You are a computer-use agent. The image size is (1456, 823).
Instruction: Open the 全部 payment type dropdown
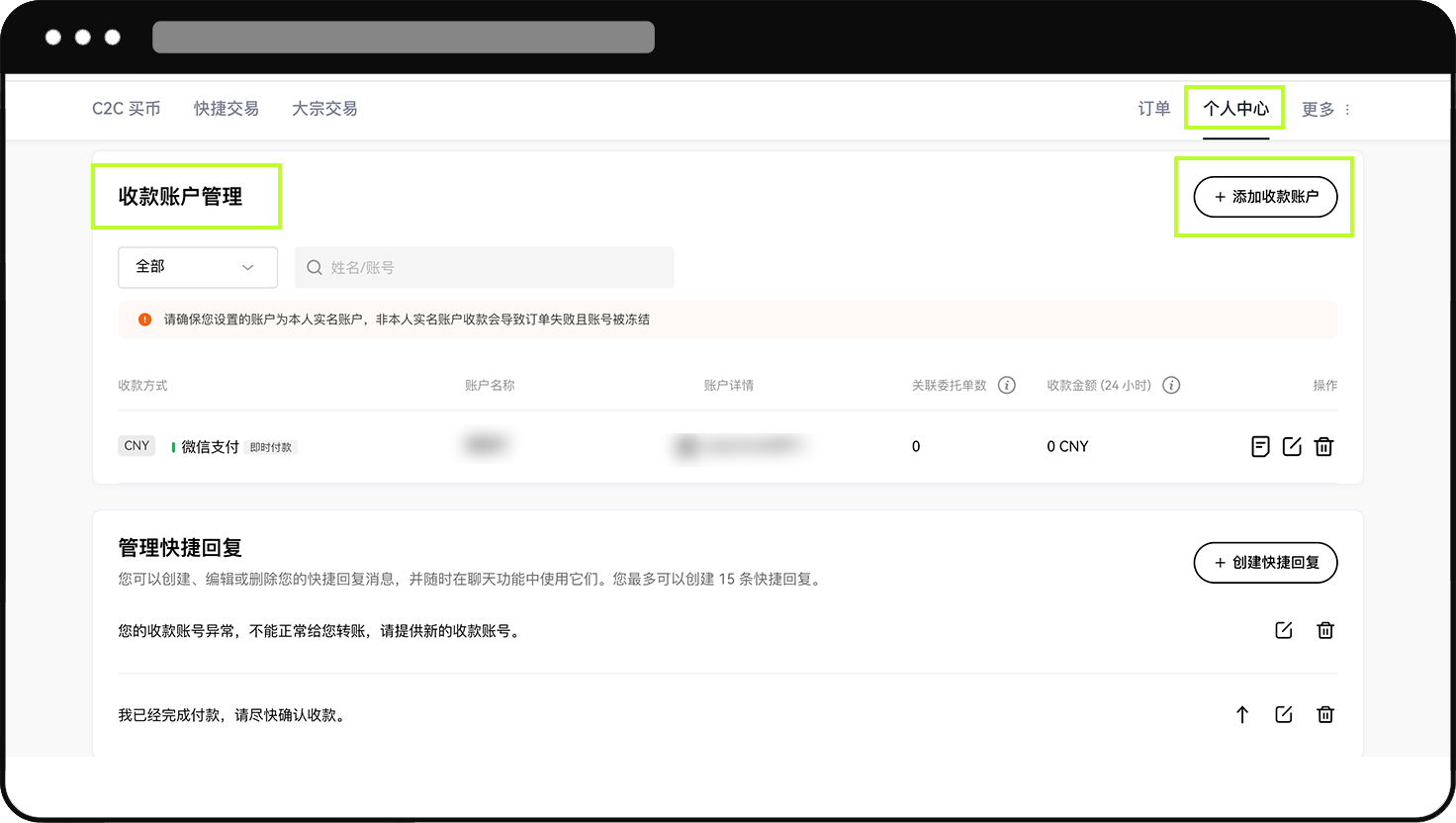[x=197, y=267]
